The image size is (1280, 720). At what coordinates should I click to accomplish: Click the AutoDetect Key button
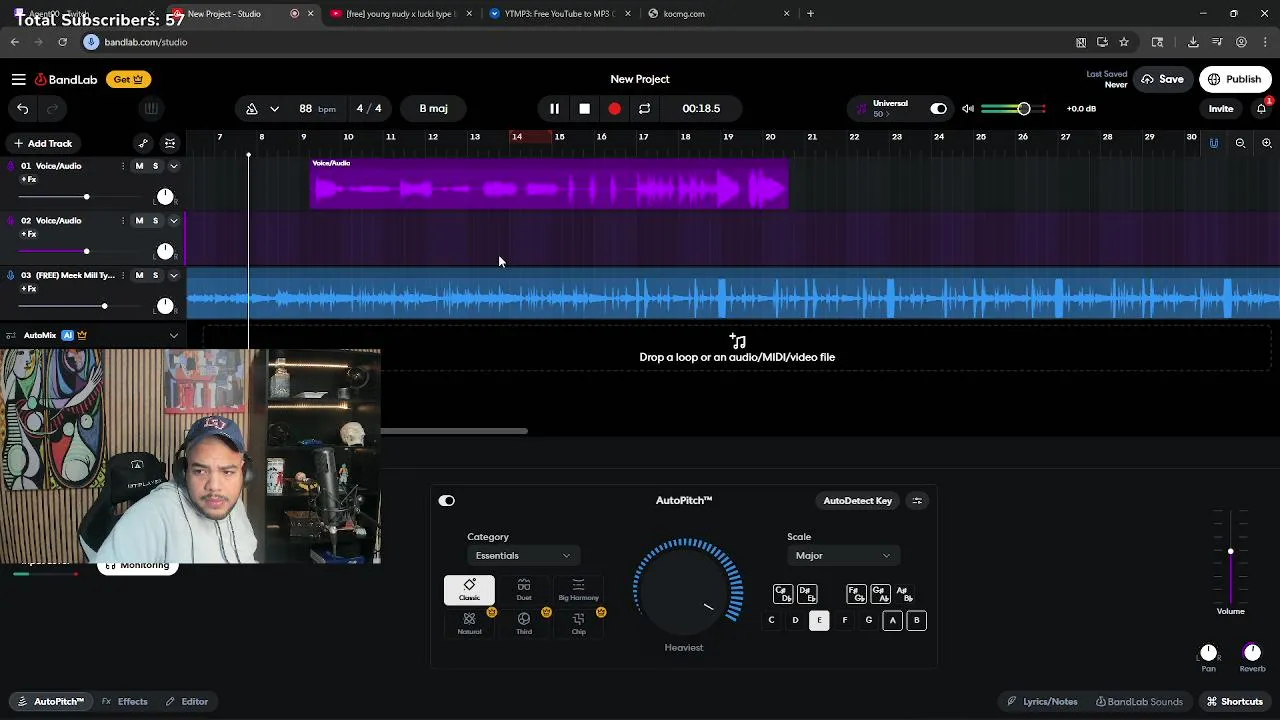click(857, 500)
